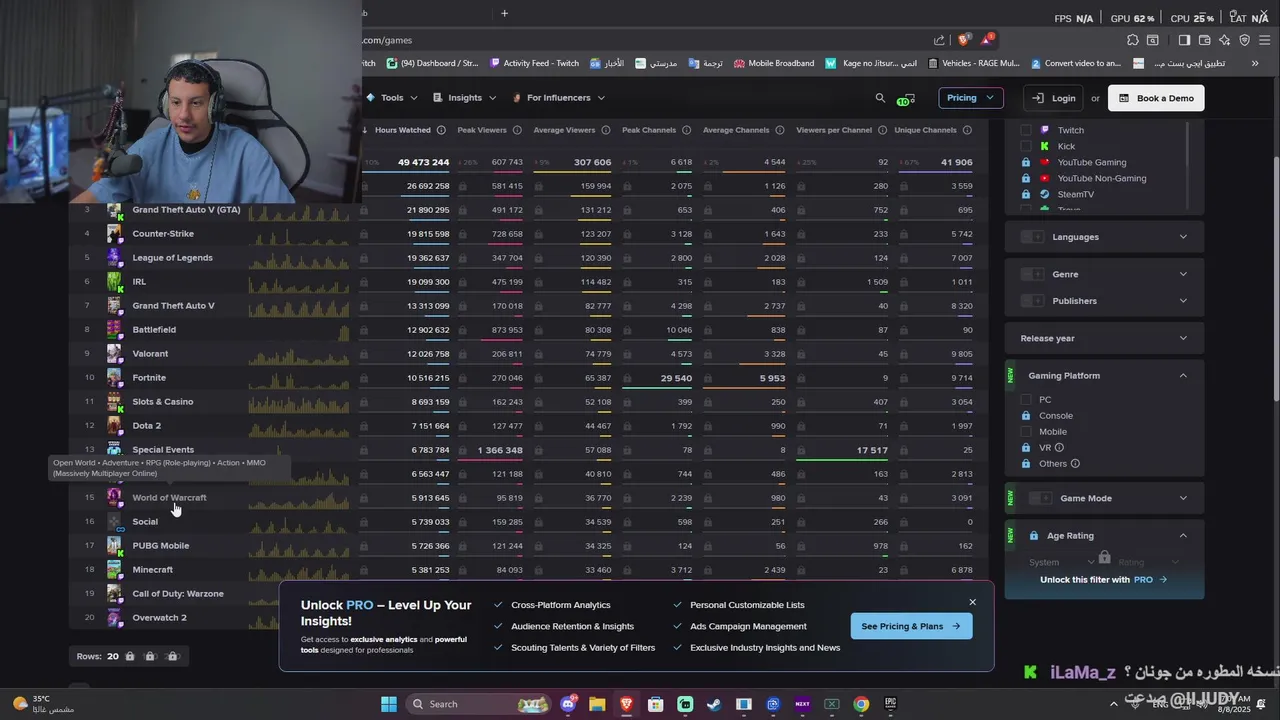Open the Pricing dropdown
The image size is (1280, 720).
[970, 98]
